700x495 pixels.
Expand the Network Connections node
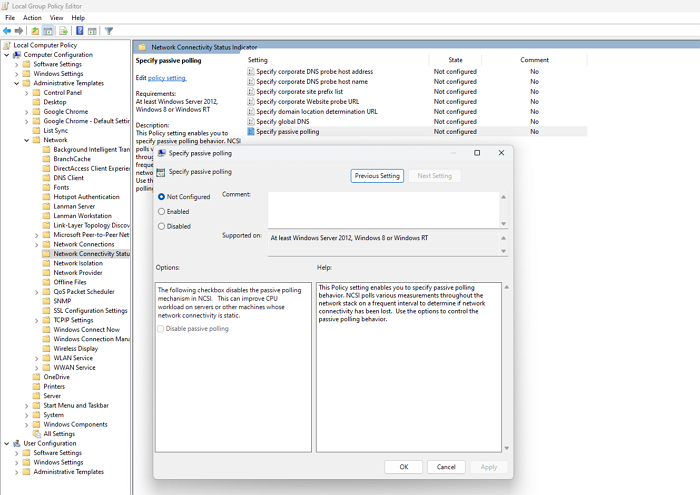pos(37,245)
